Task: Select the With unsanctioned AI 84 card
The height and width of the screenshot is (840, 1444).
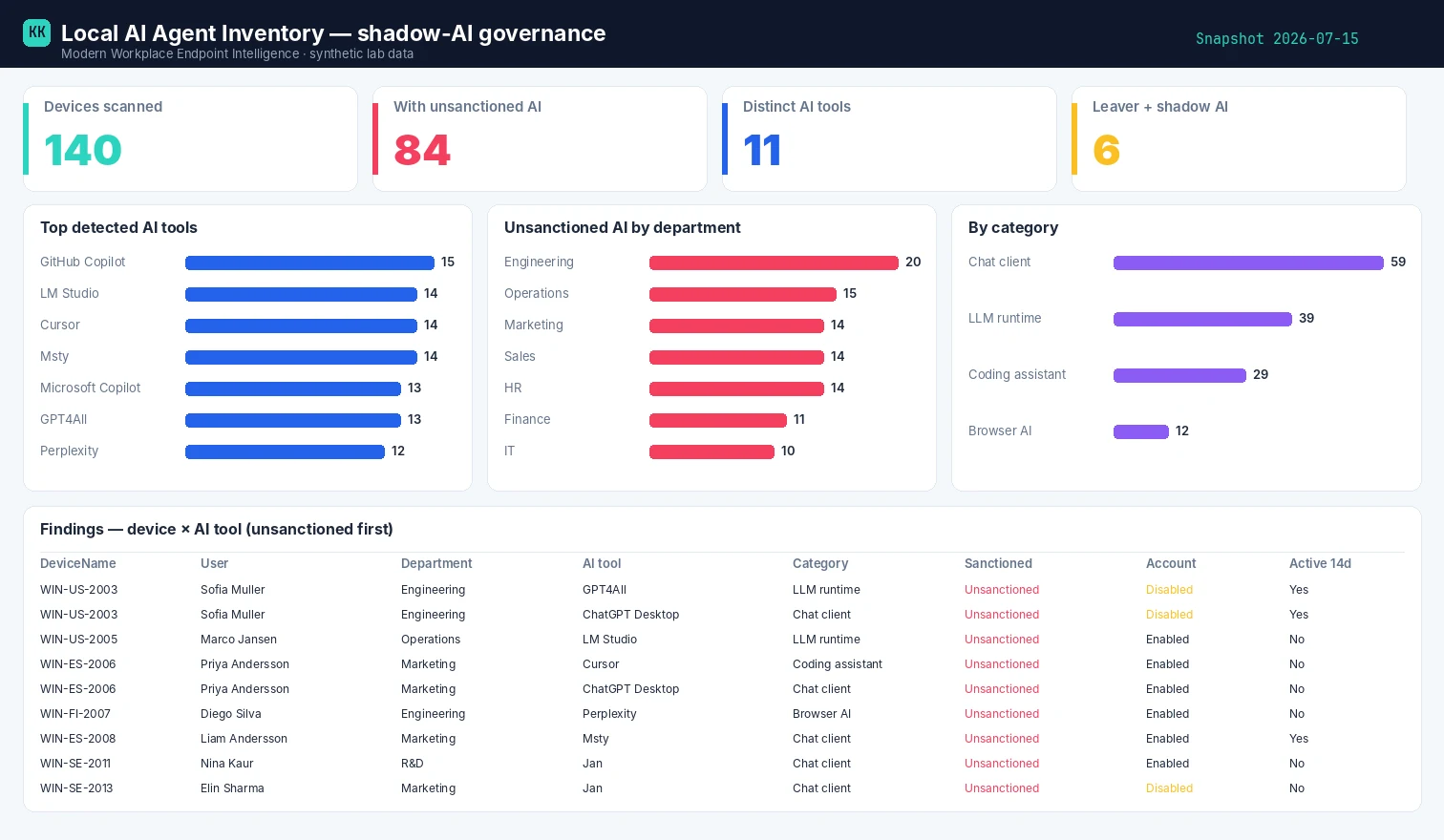Action: [x=540, y=139]
